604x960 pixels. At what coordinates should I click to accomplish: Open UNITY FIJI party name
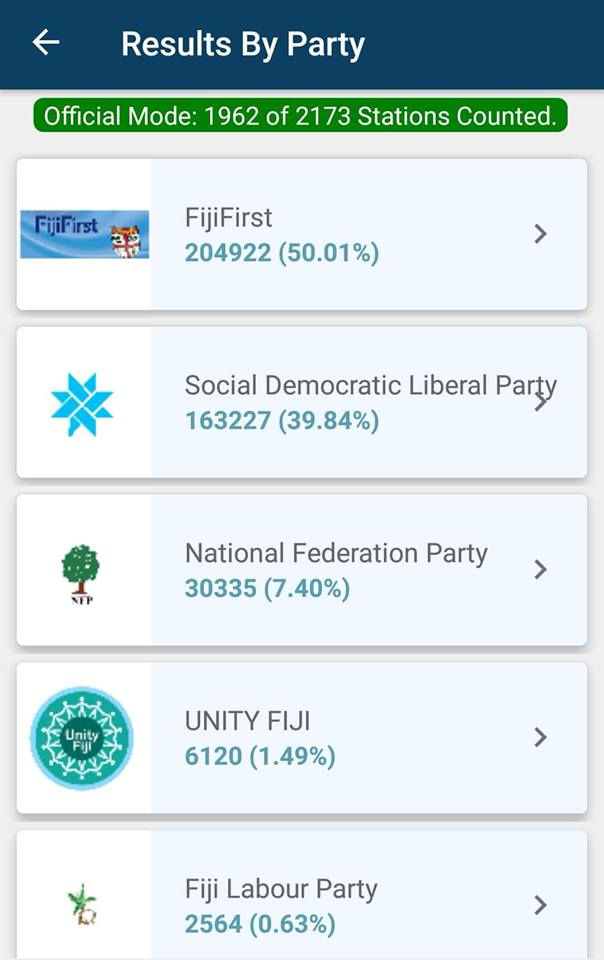click(247, 721)
